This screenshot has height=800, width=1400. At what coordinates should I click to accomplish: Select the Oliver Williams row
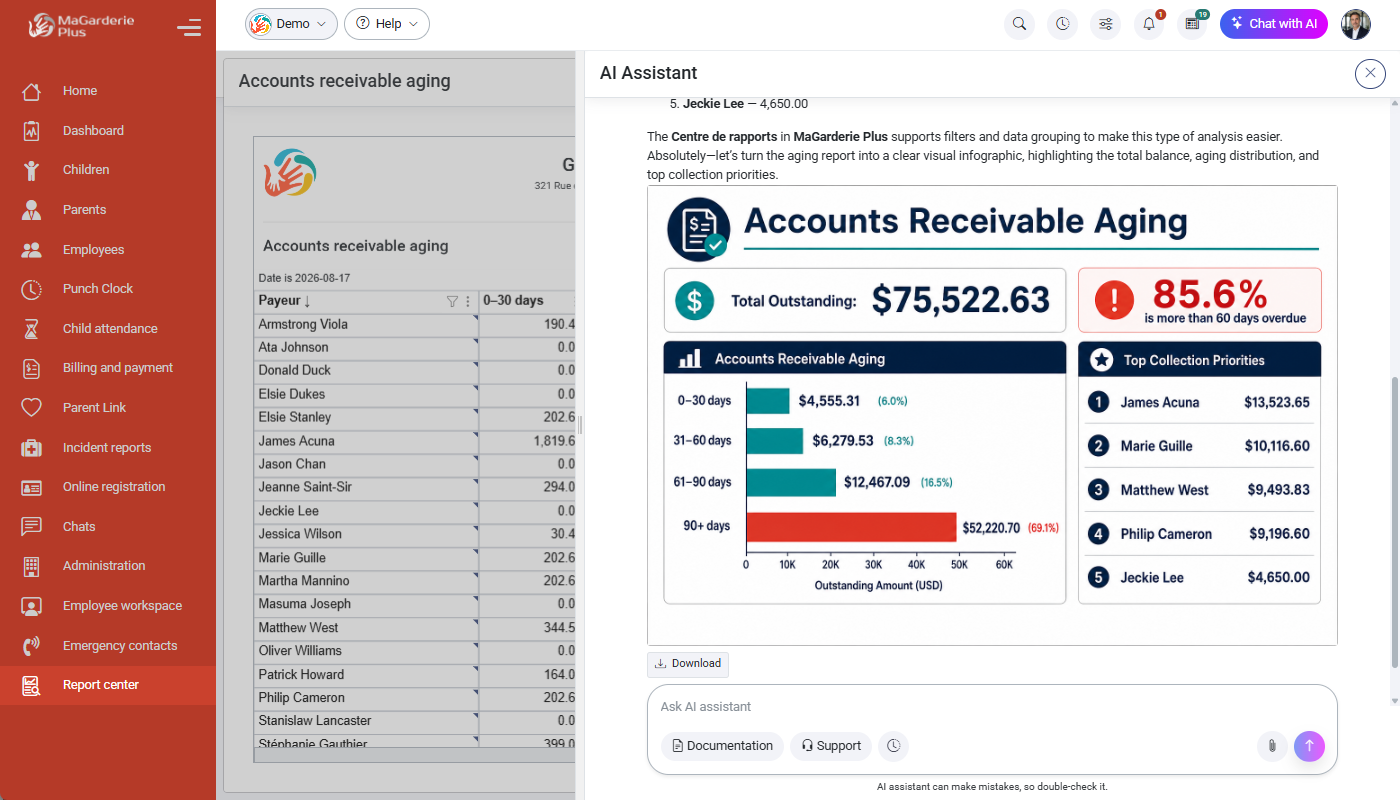tap(415, 651)
